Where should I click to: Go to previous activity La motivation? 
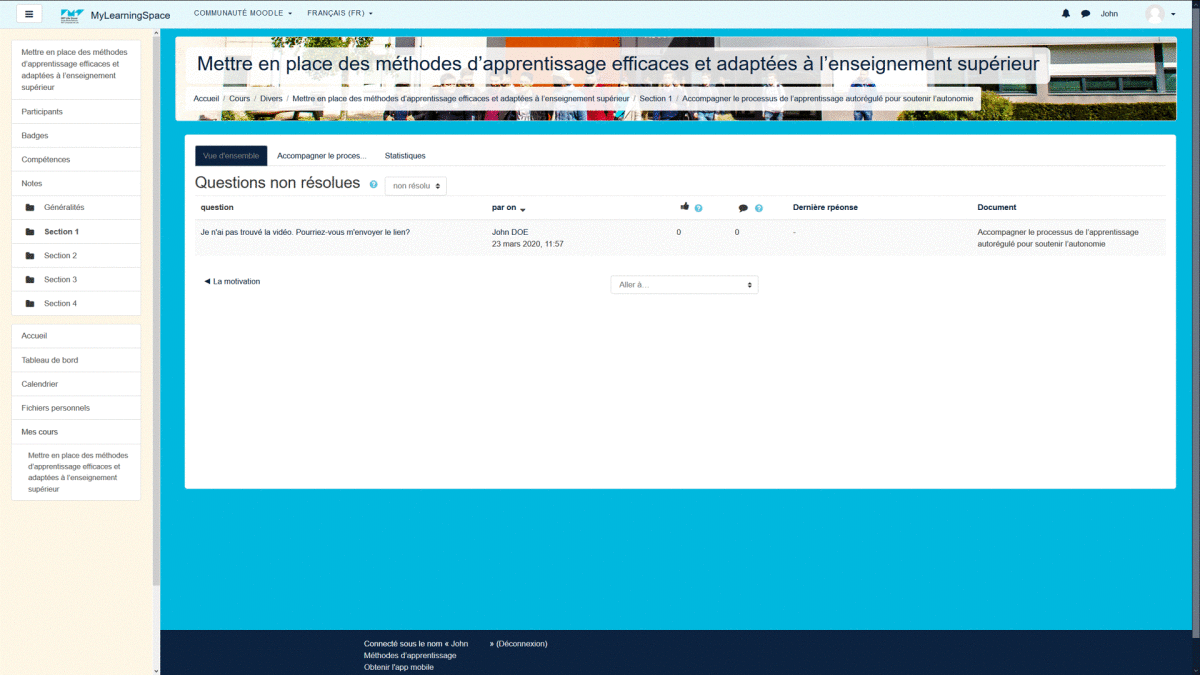tap(232, 282)
